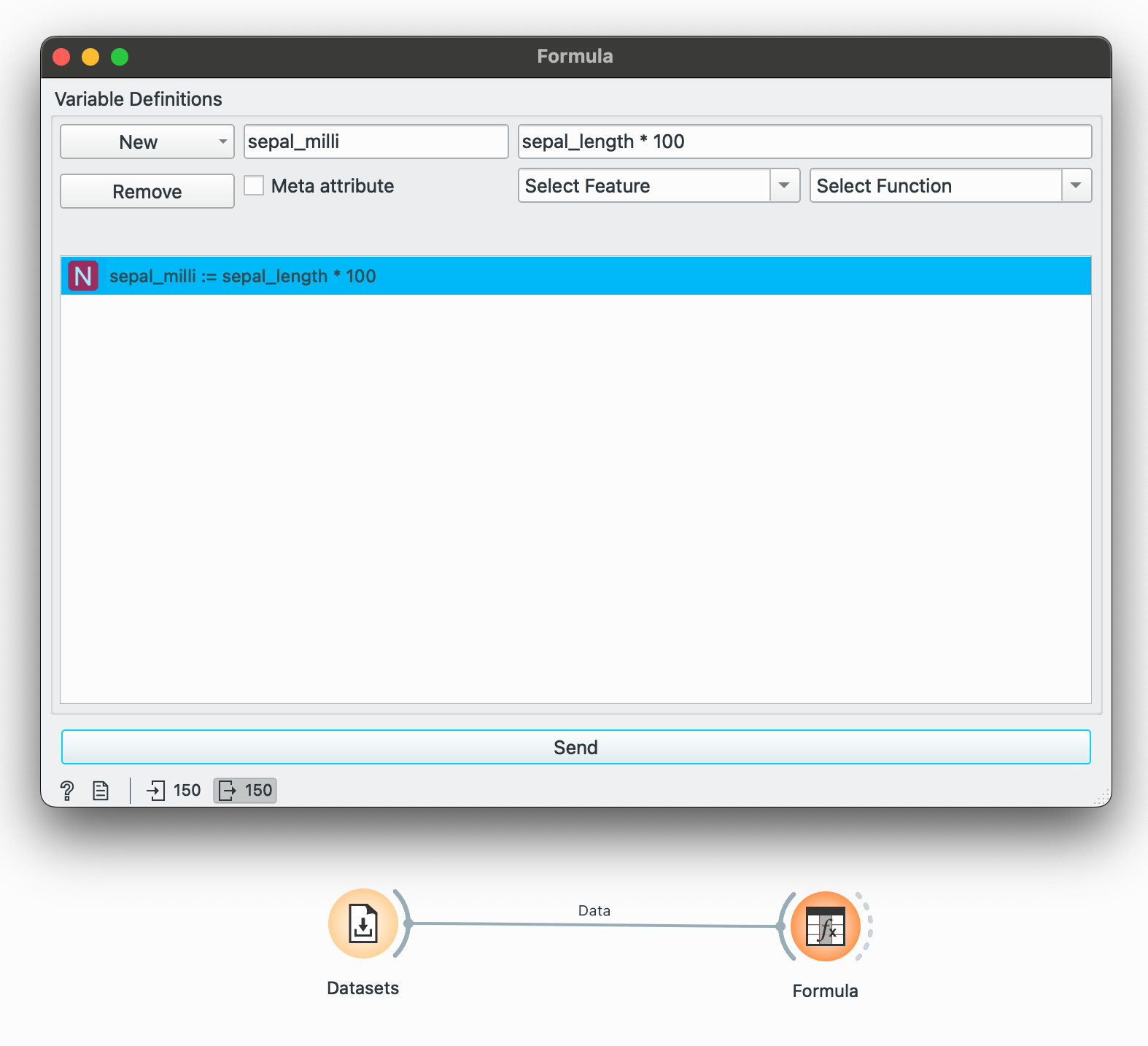
Task: Open the New variable type dropdown
Action: click(147, 142)
